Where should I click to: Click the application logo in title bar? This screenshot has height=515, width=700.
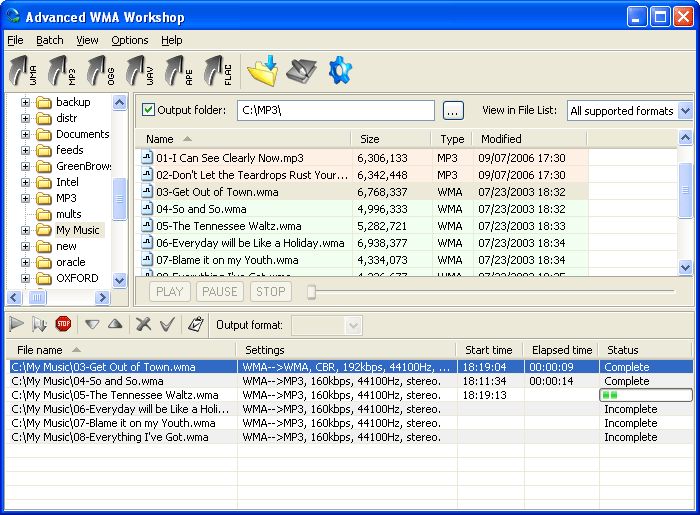13,16
